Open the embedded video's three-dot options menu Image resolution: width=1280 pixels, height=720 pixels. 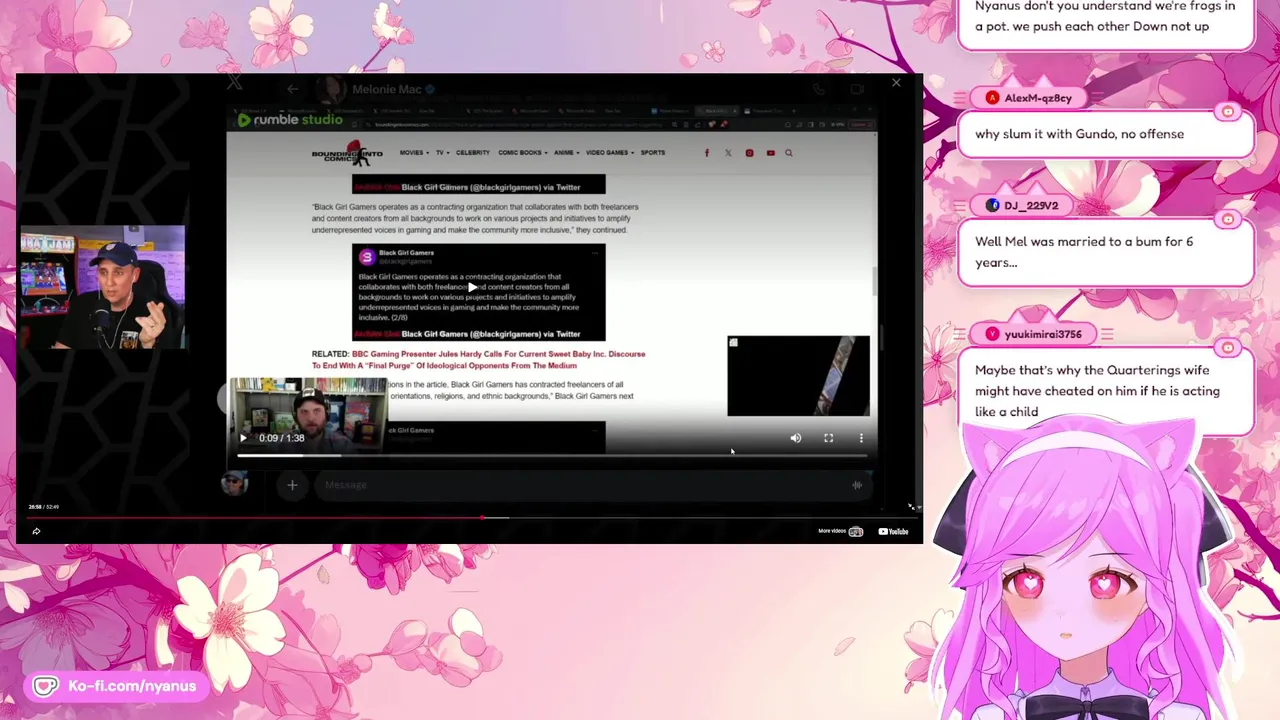(x=861, y=438)
